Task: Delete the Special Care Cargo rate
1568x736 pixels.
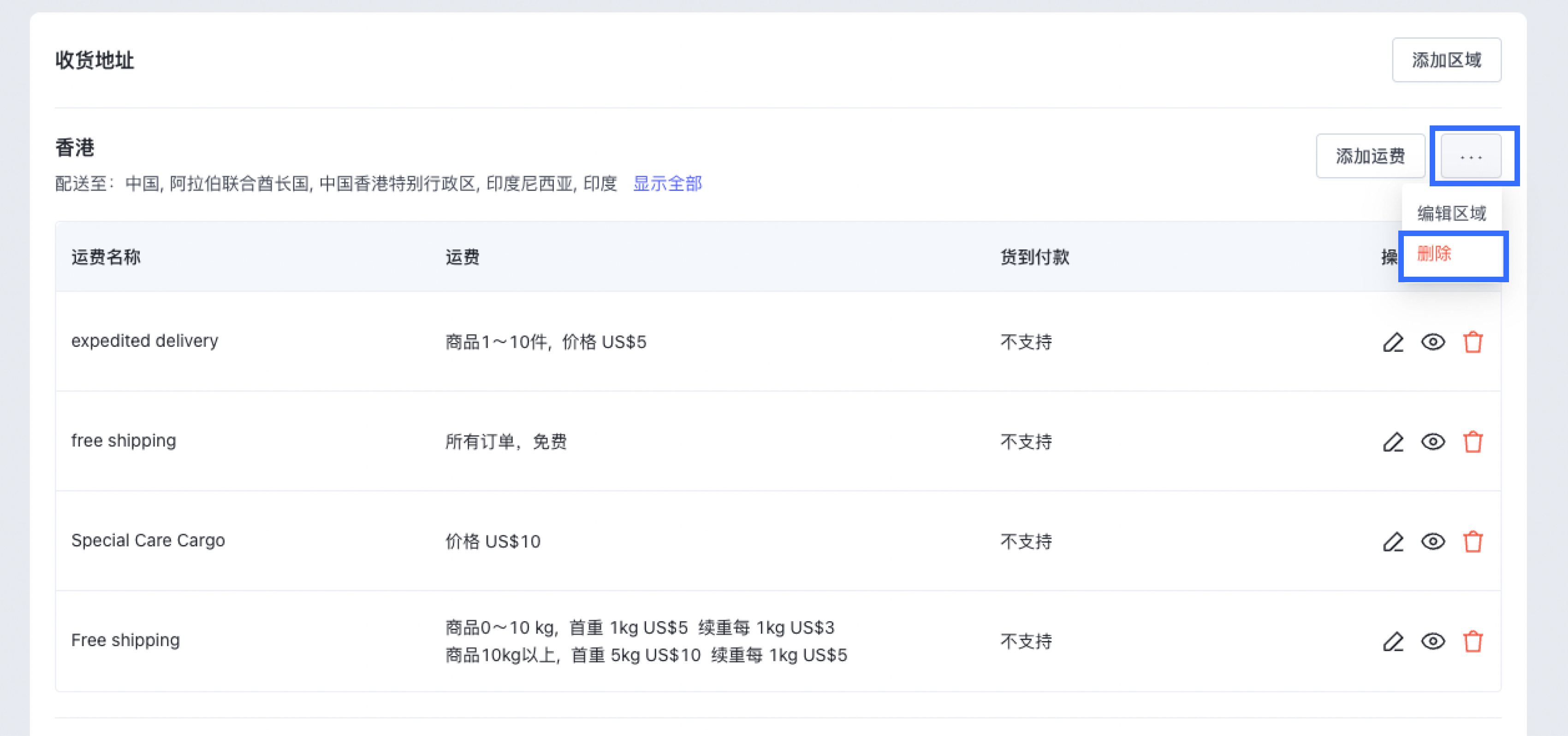Action: pyautogui.click(x=1473, y=542)
